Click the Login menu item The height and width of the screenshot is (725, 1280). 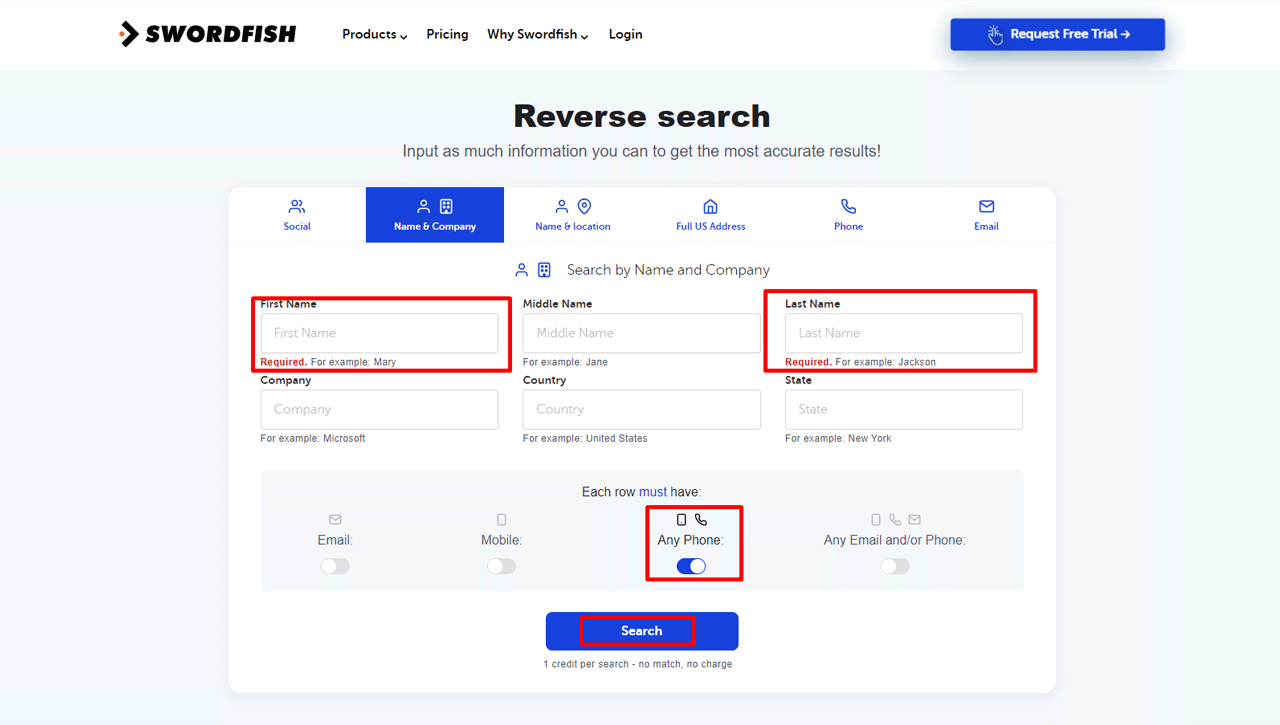tap(625, 34)
